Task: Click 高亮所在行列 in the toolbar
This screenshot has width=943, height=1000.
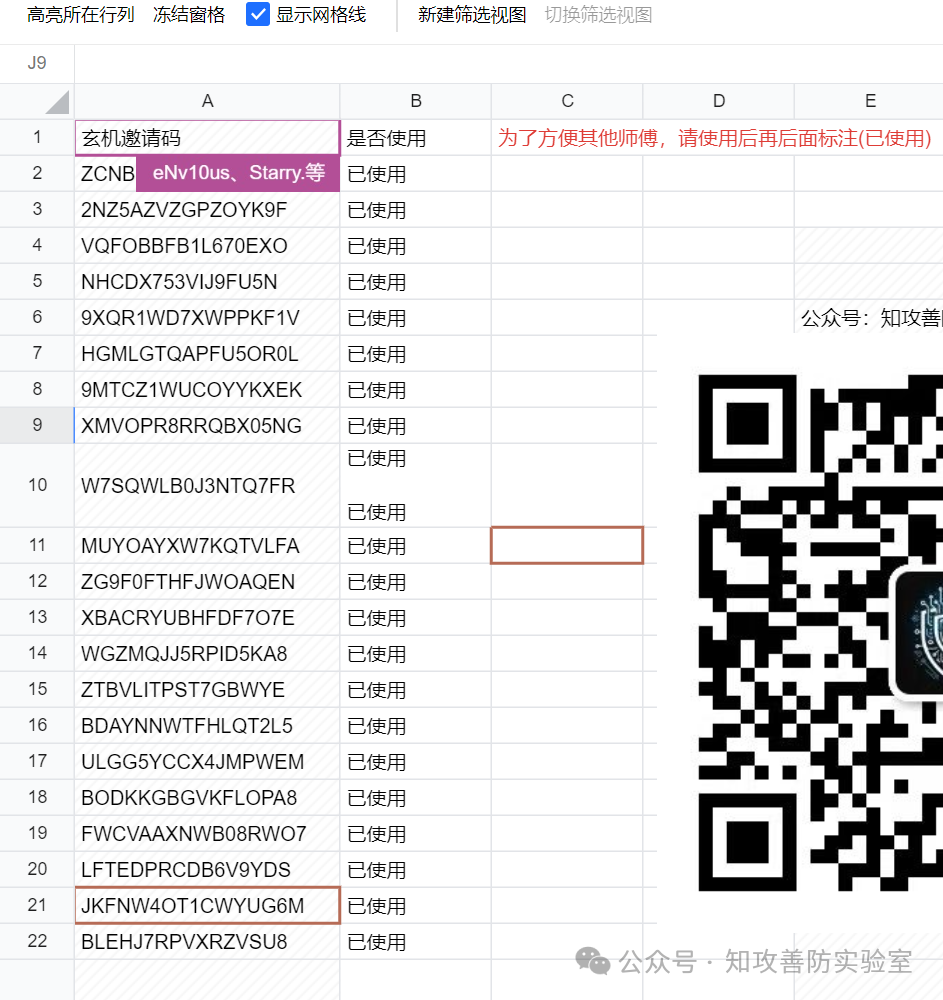Action: coord(80,15)
